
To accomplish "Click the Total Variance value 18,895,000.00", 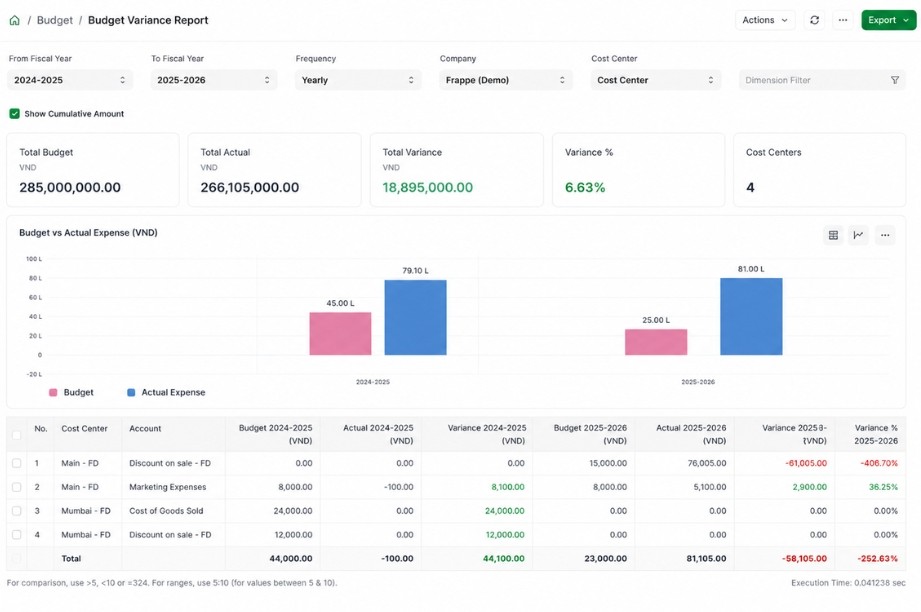I will (428, 187).
